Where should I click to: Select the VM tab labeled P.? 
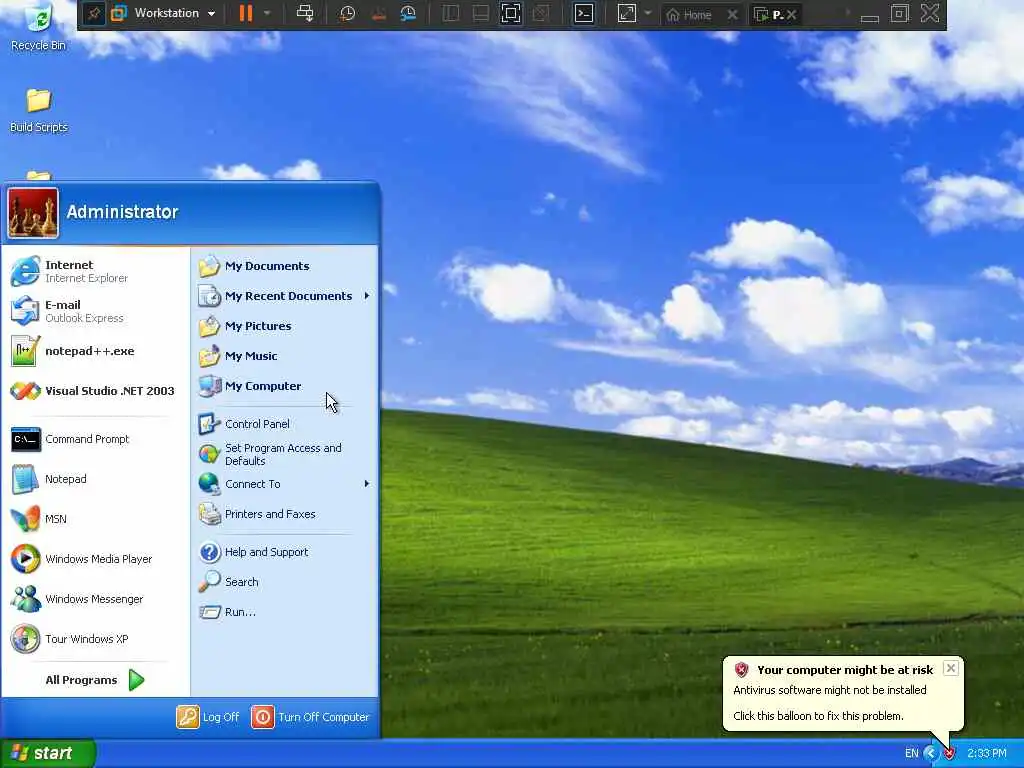[x=769, y=14]
